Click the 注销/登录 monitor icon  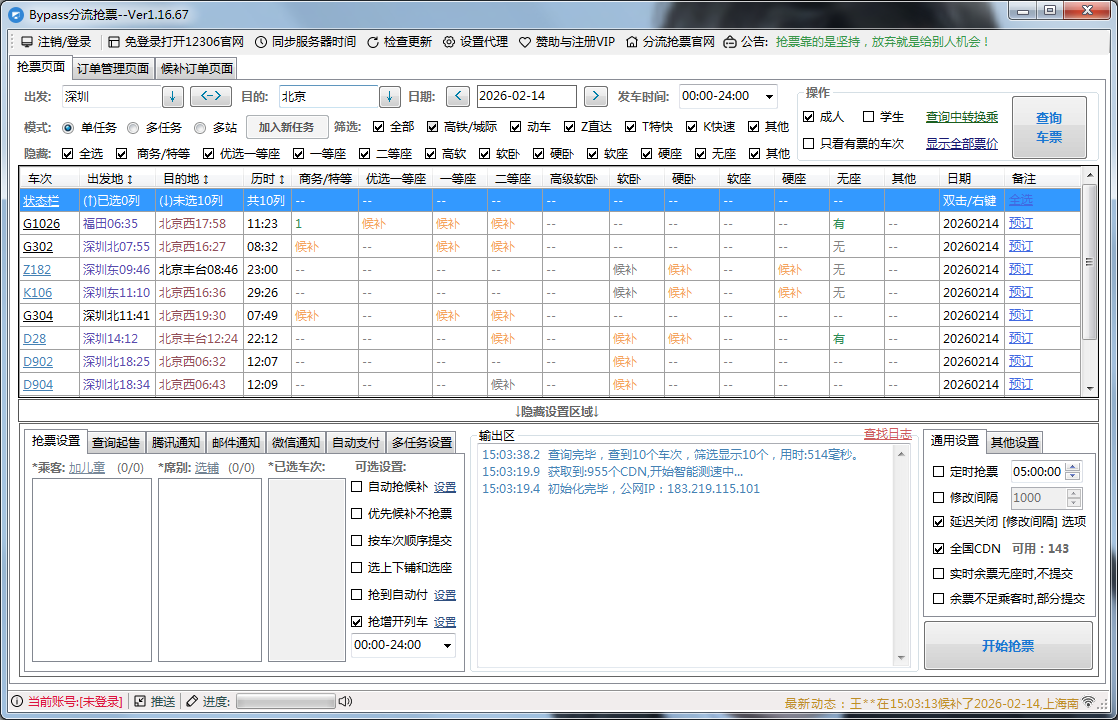click(x=26, y=42)
